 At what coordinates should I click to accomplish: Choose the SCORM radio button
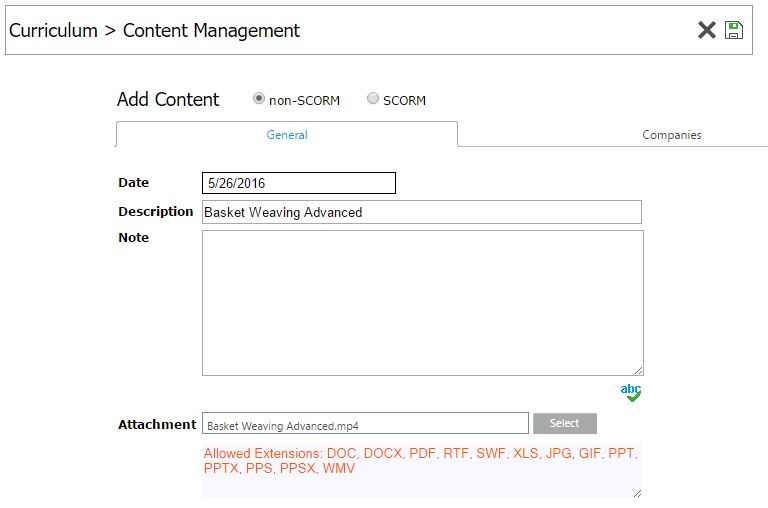point(373,99)
